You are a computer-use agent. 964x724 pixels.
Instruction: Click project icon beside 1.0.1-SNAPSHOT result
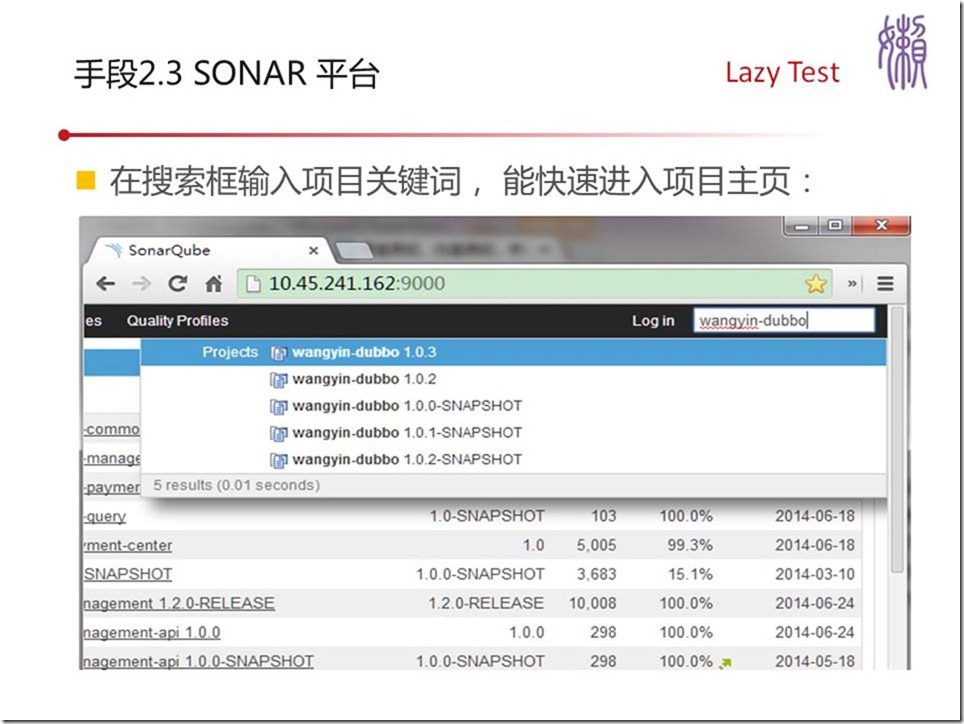click(x=279, y=433)
